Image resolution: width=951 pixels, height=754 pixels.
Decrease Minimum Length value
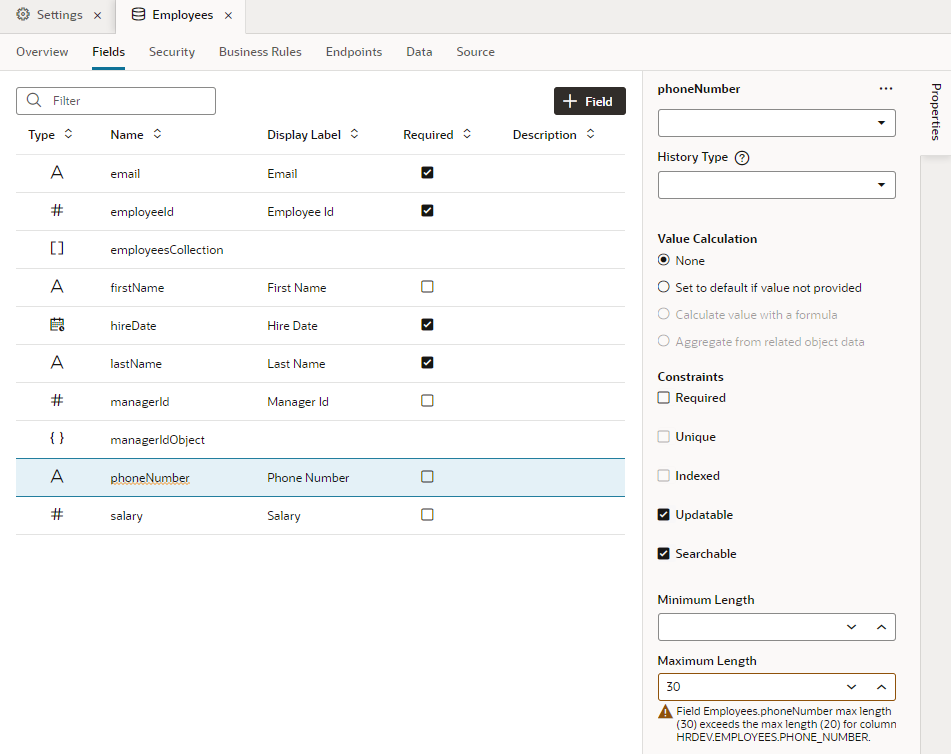click(x=852, y=627)
